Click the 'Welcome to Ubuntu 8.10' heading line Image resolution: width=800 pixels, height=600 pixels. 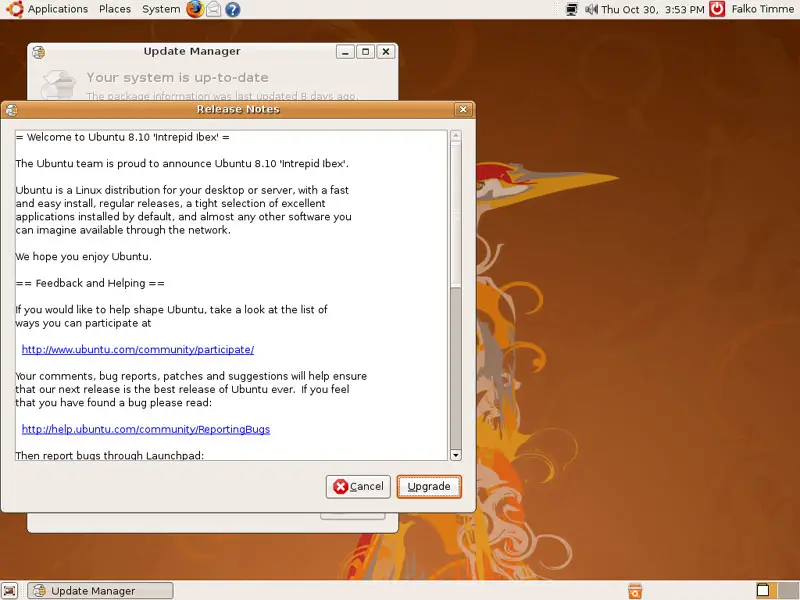pyautogui.click(x=122, y=137)
